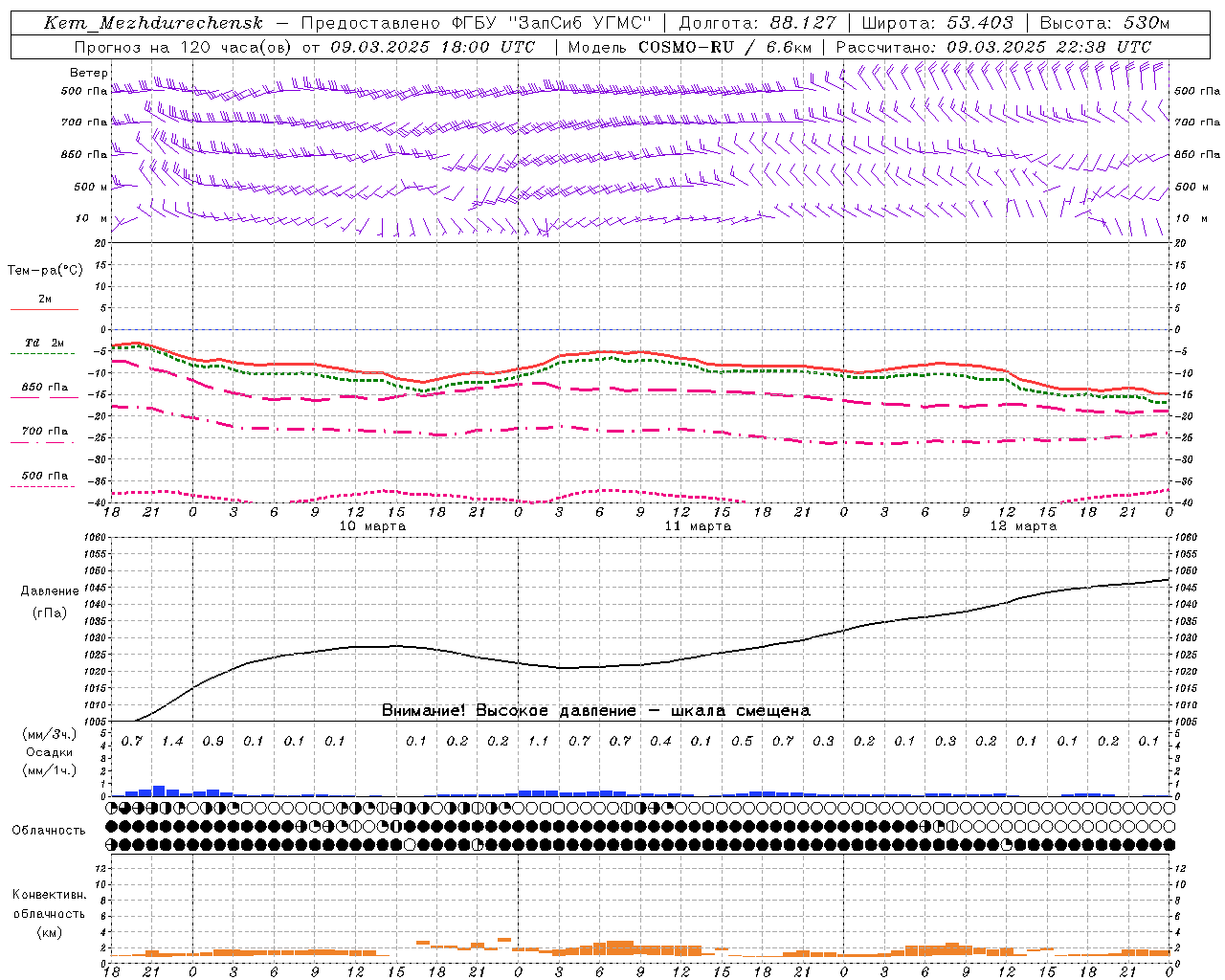Viewport: 1225px width, 980px height.
Task: Click the Широта: 53.403 header field
Action: click(x=937, y=23)
